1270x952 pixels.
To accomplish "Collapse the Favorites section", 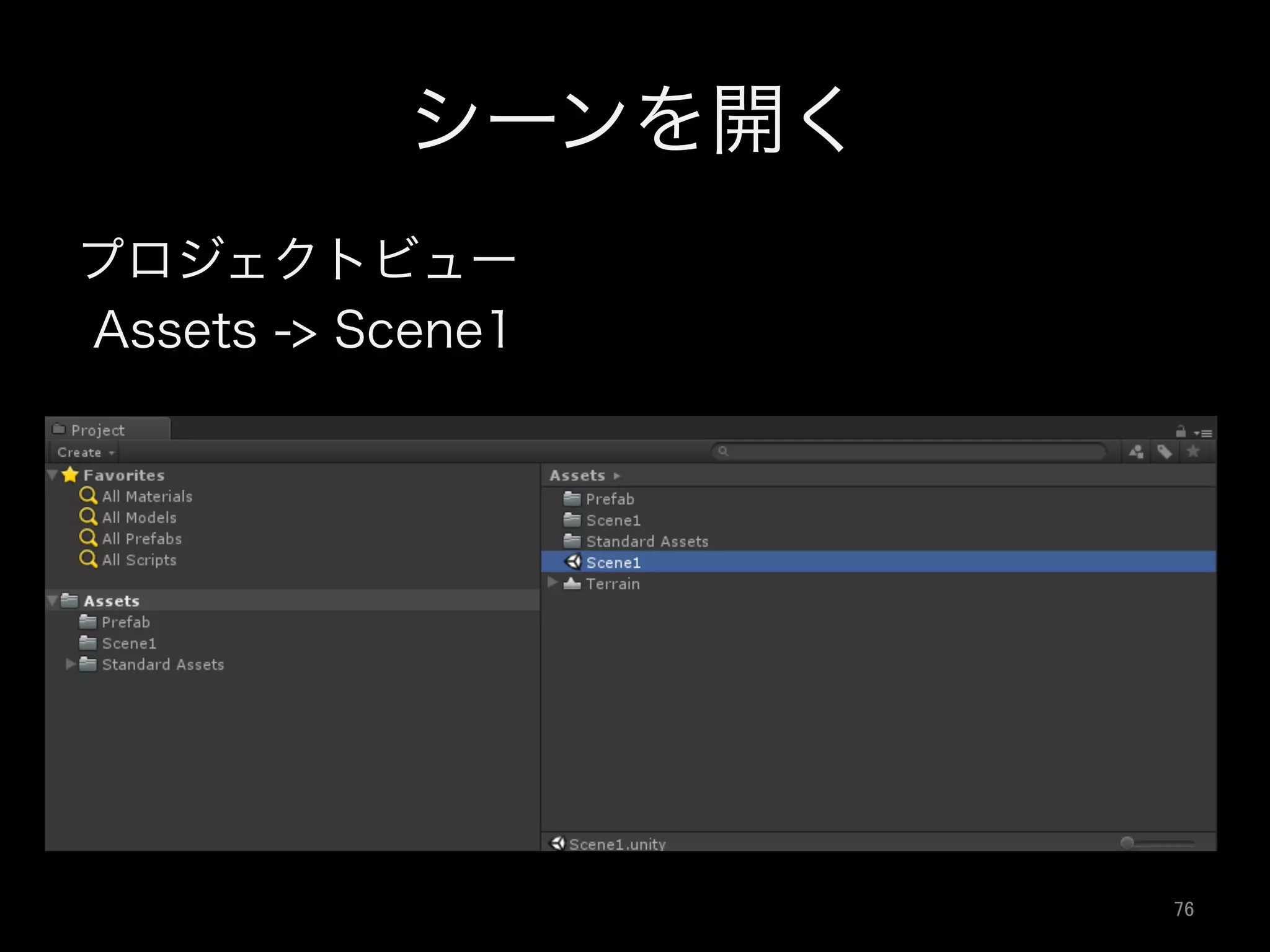I will (x=53, y=475).
